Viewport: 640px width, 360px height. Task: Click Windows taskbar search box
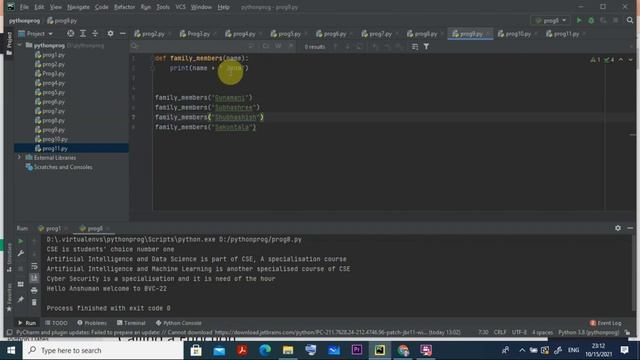coord(103,350)
